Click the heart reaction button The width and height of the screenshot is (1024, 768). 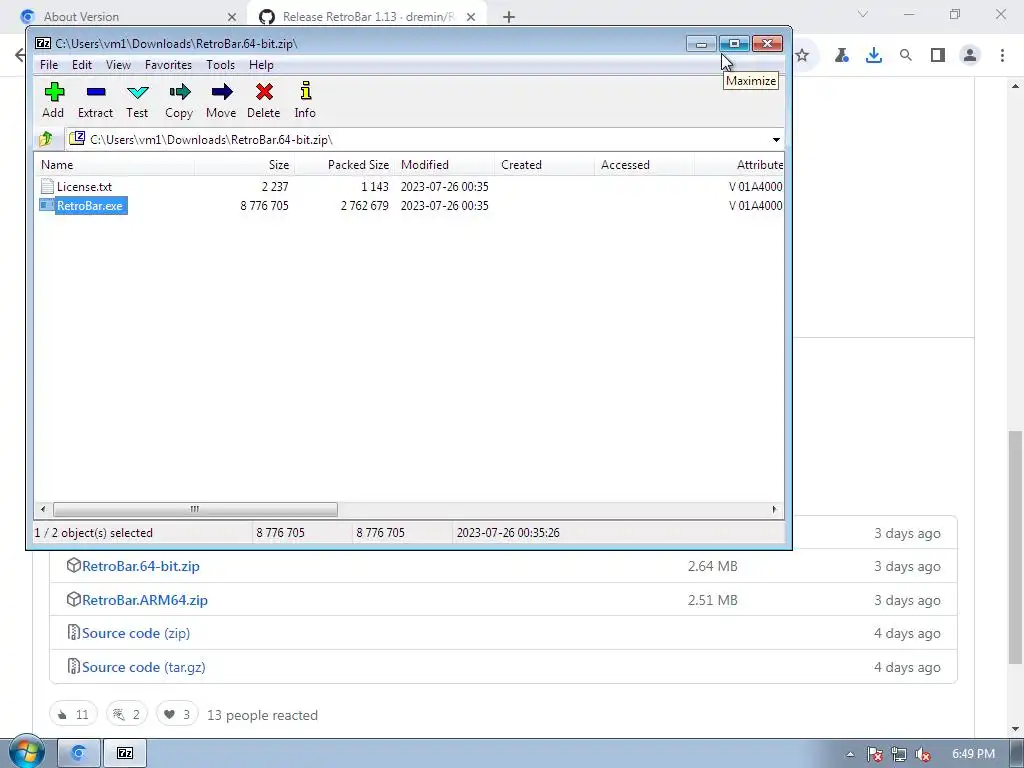[x=177, y=714]
